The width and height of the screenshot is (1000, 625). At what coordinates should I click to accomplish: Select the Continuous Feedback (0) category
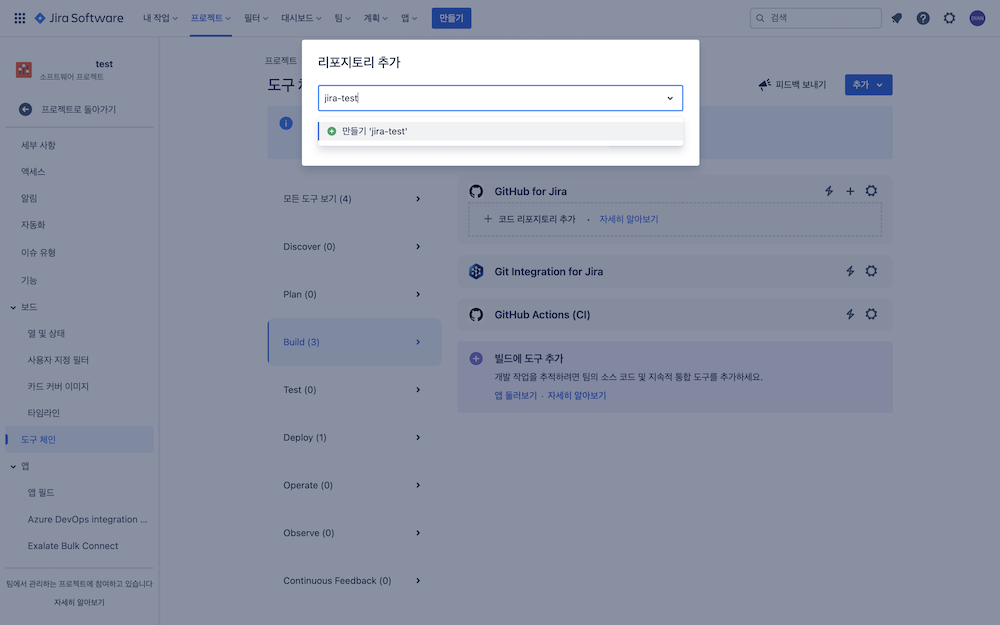354,581
